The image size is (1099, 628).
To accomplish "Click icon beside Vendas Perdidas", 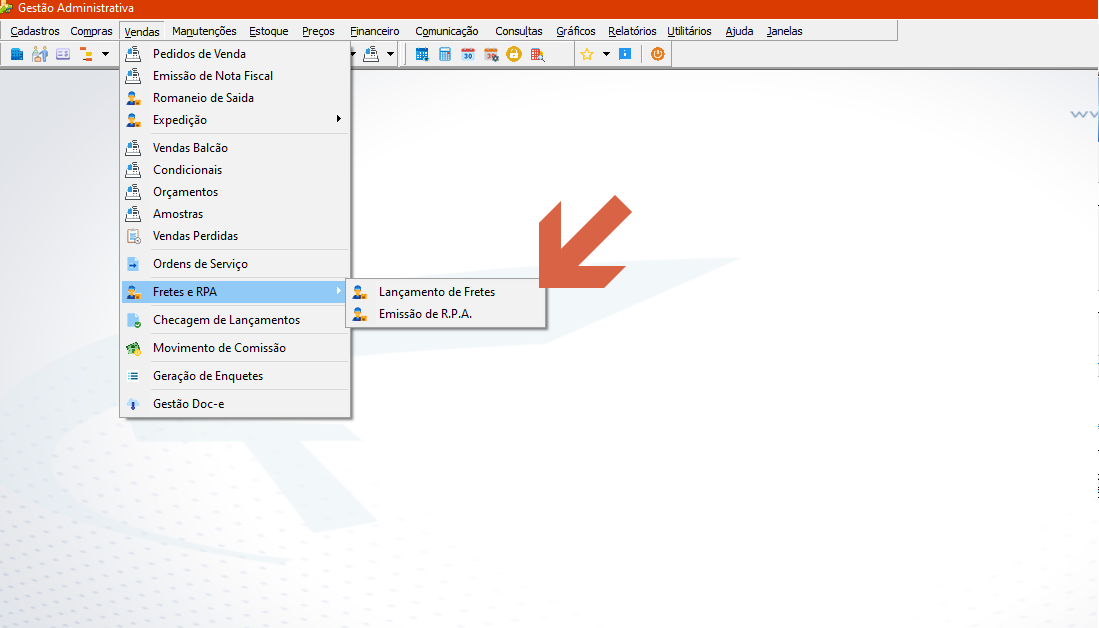I will click(133, 236).
